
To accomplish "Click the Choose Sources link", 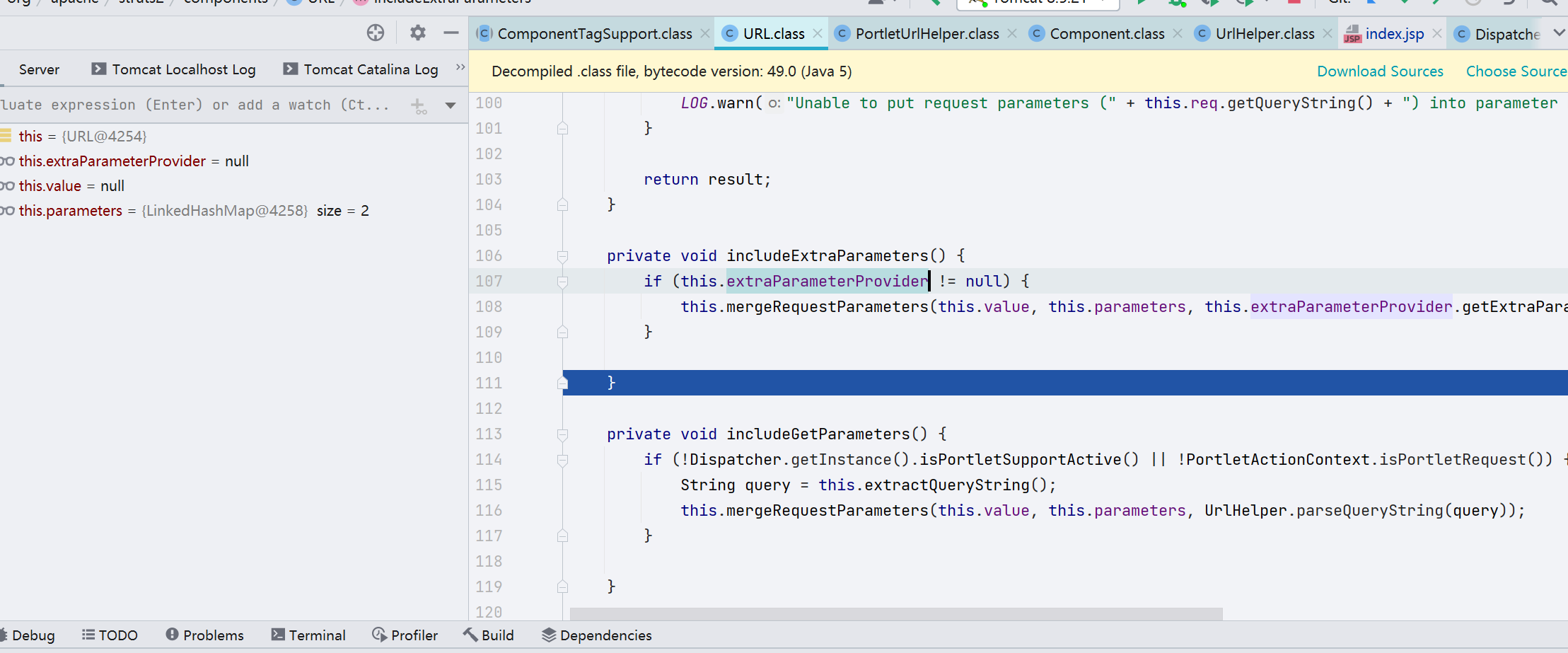I will (1516, 71).
